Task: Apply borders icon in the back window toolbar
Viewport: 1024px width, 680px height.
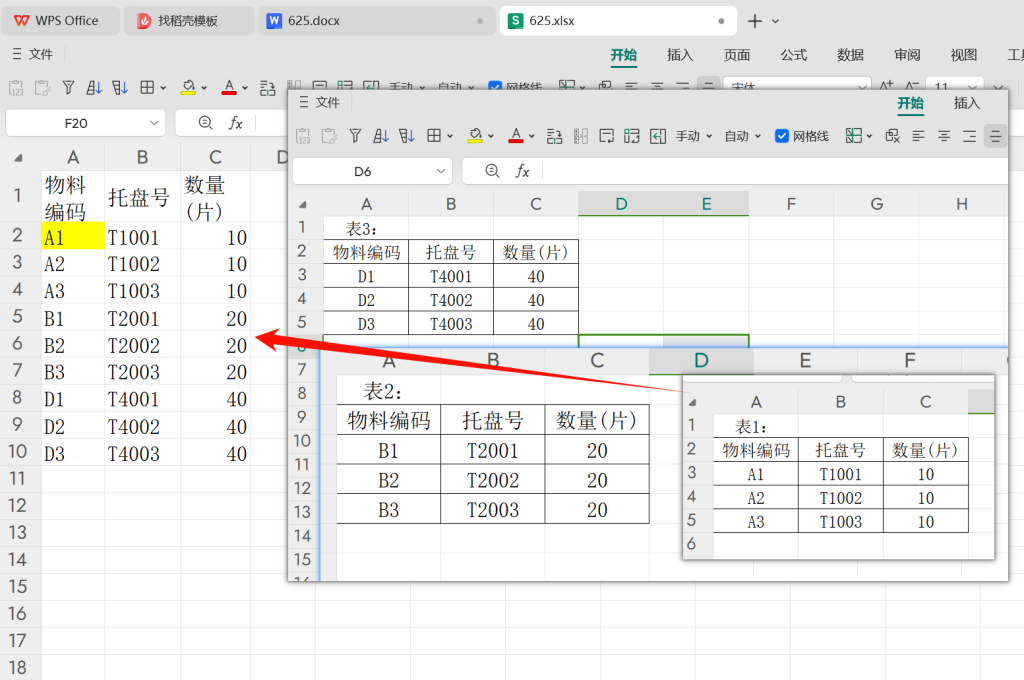Action: coord(148,88)
